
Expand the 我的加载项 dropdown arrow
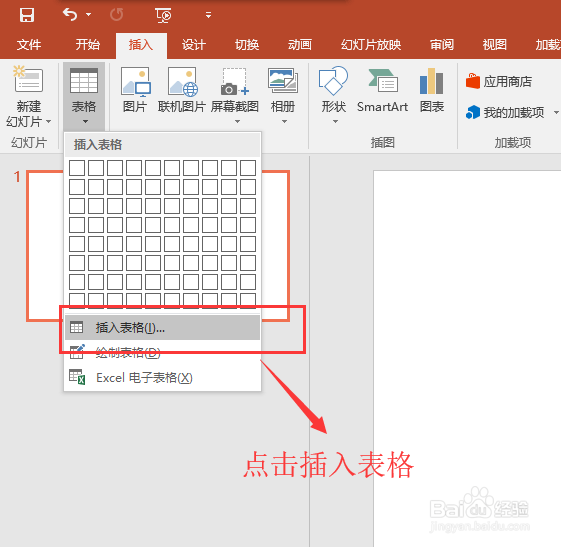click(x=556, y=112)
